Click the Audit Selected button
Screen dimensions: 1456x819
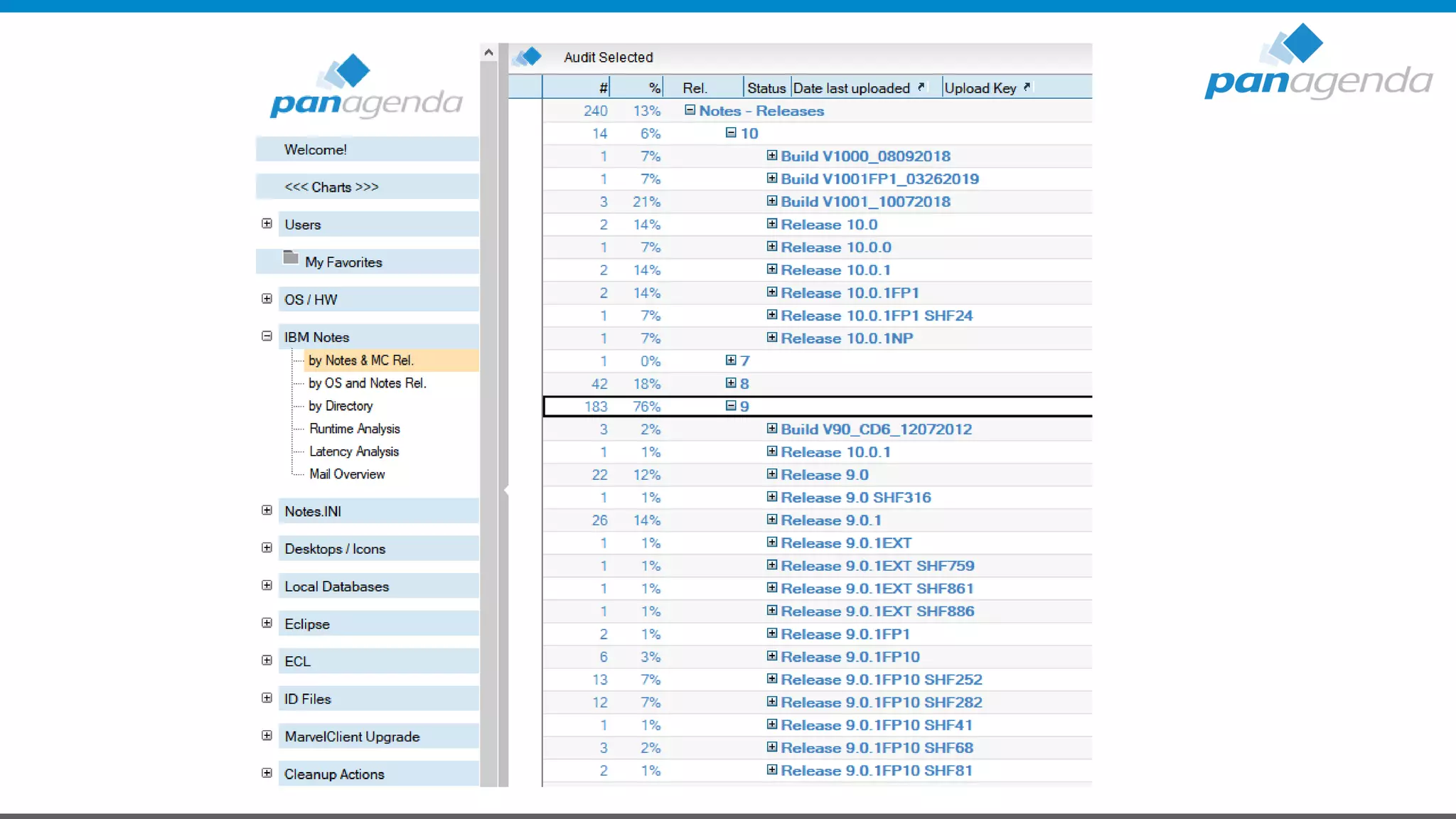608,58
